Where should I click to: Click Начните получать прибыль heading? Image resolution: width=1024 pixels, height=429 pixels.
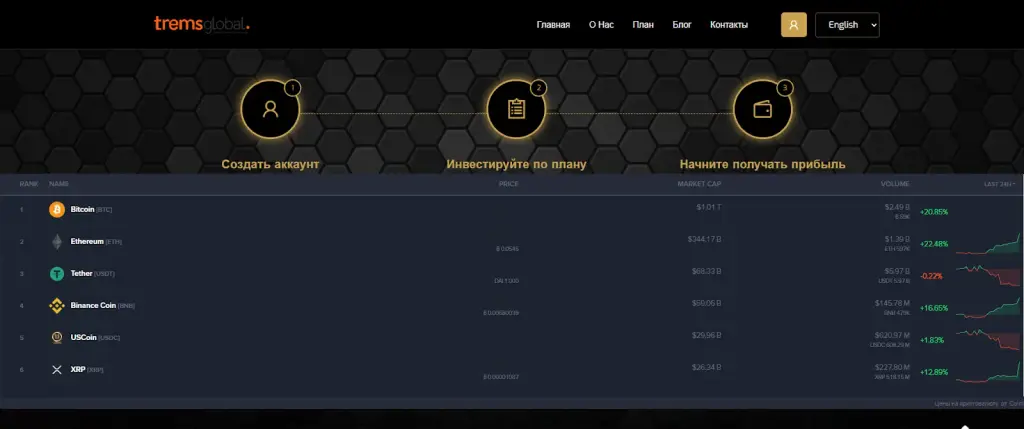coord(763,165)
